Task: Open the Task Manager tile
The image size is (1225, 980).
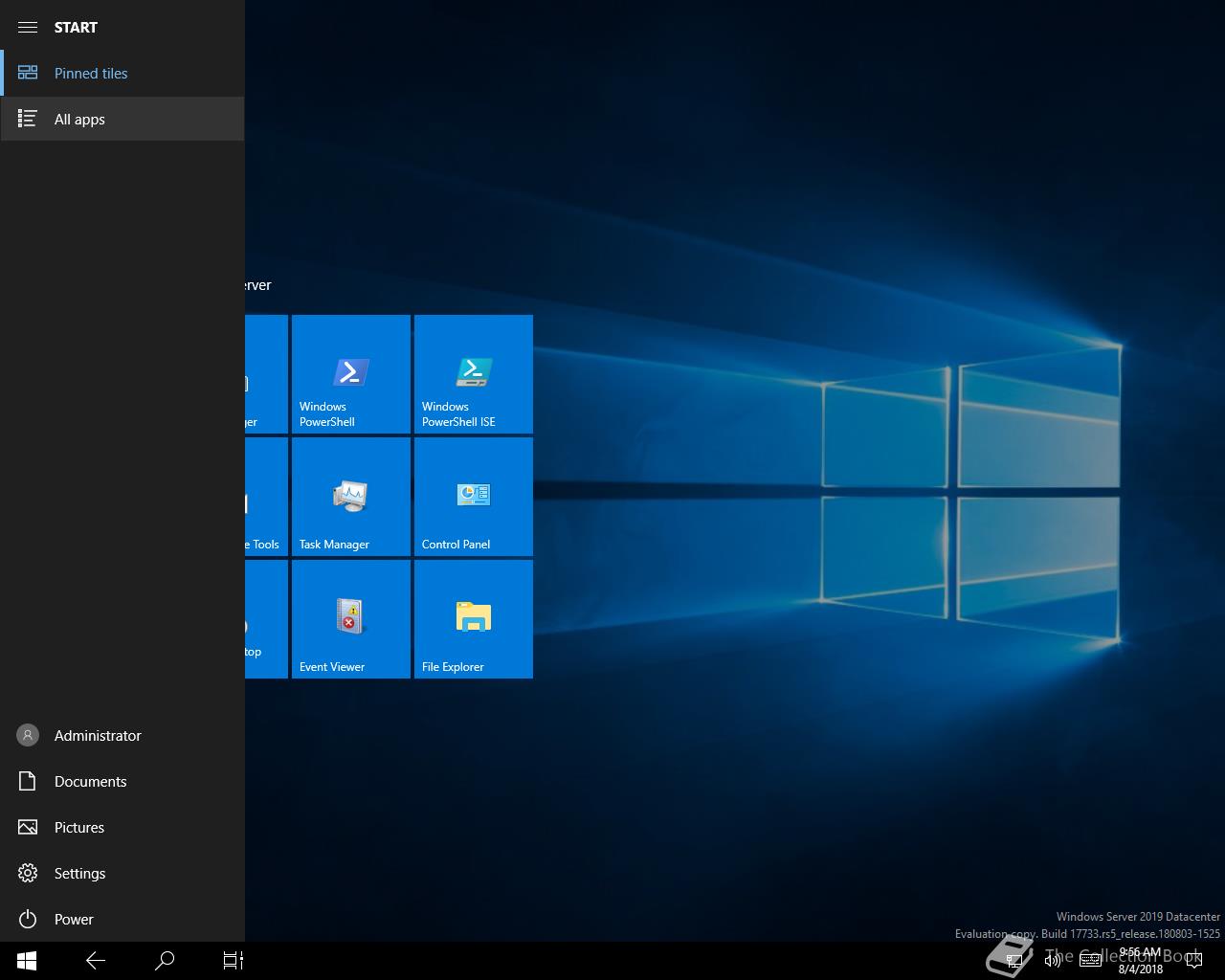Action: pyautogui.click(x=351, y=497)
